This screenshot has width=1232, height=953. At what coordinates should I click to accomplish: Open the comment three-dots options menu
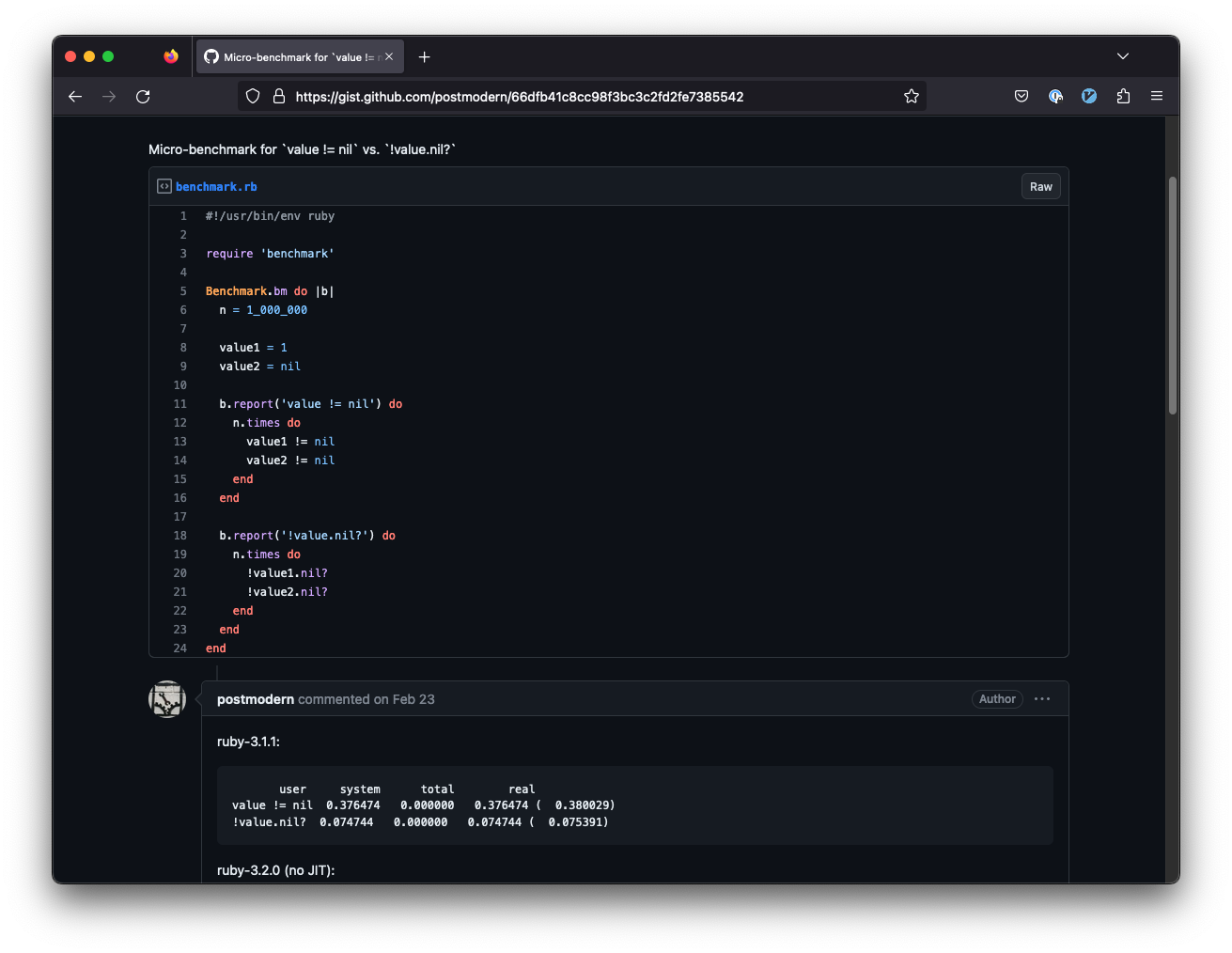tap(1042, 699)
